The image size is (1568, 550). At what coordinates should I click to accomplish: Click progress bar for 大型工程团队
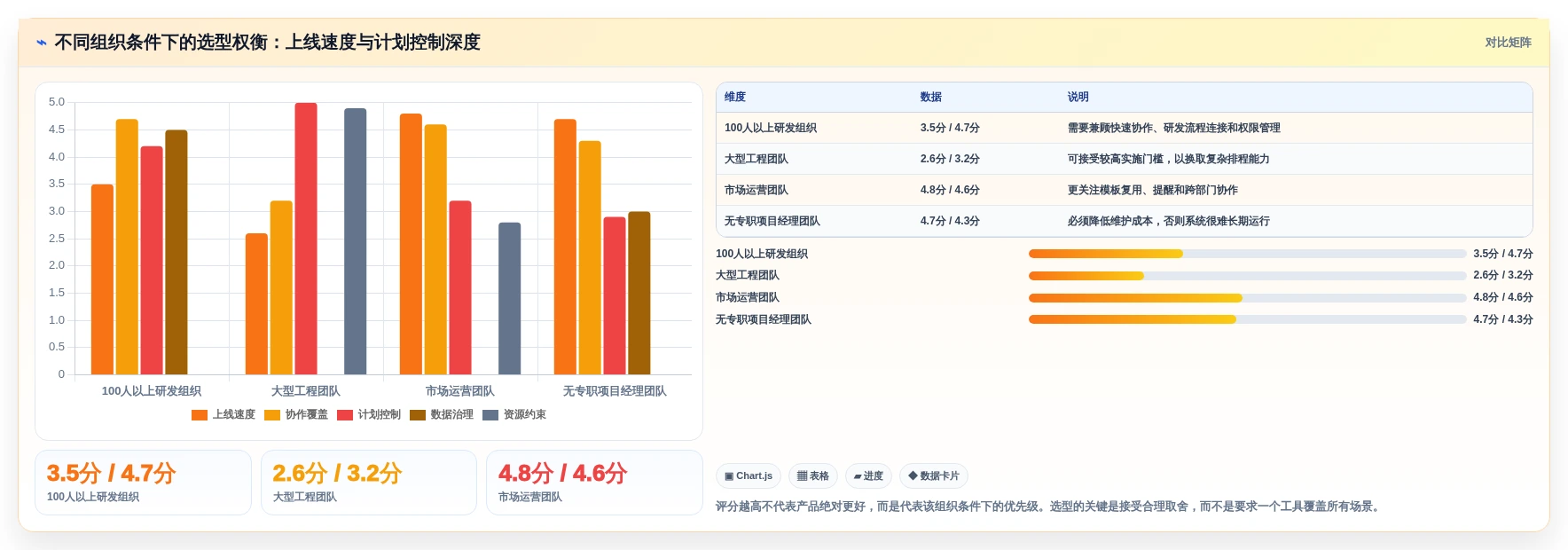(1247, 276)
